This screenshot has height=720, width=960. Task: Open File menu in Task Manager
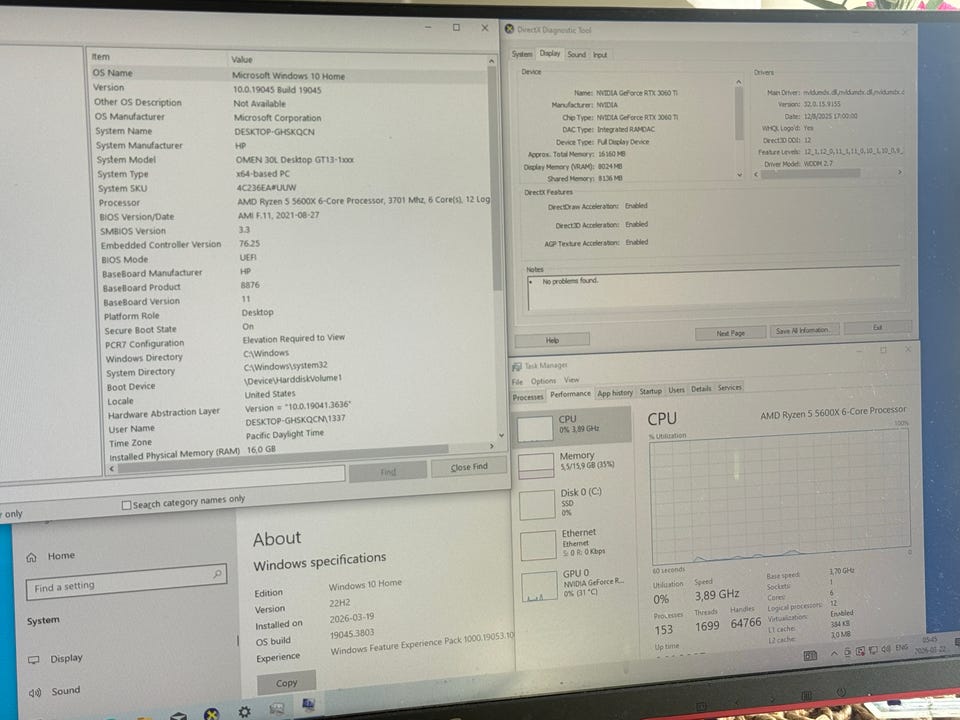pos(517,381)
